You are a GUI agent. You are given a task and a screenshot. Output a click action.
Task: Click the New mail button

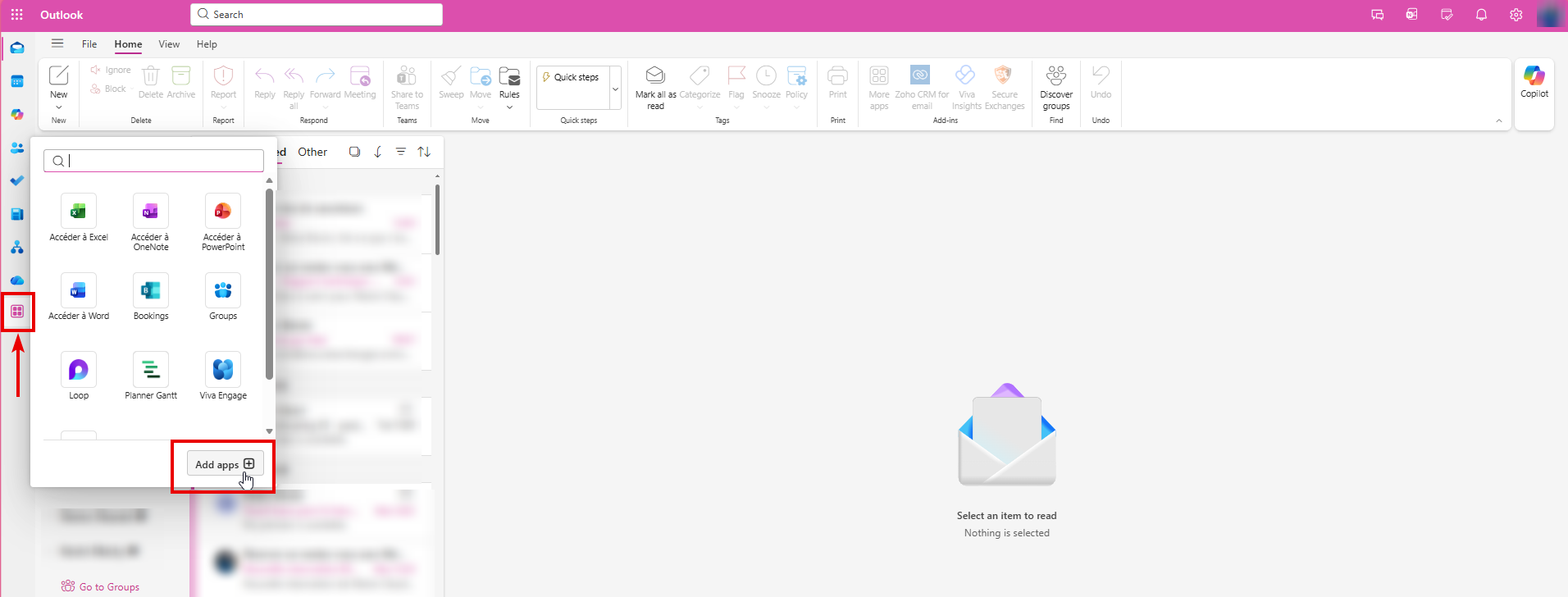coord(59,81)
